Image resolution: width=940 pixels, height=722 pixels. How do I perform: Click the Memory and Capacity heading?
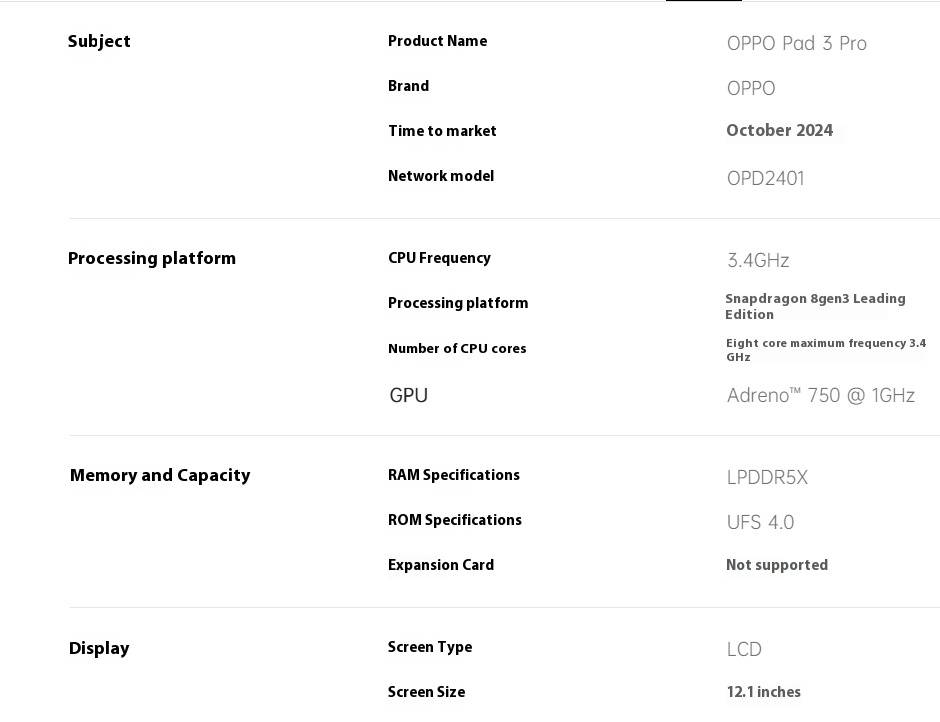160,475
